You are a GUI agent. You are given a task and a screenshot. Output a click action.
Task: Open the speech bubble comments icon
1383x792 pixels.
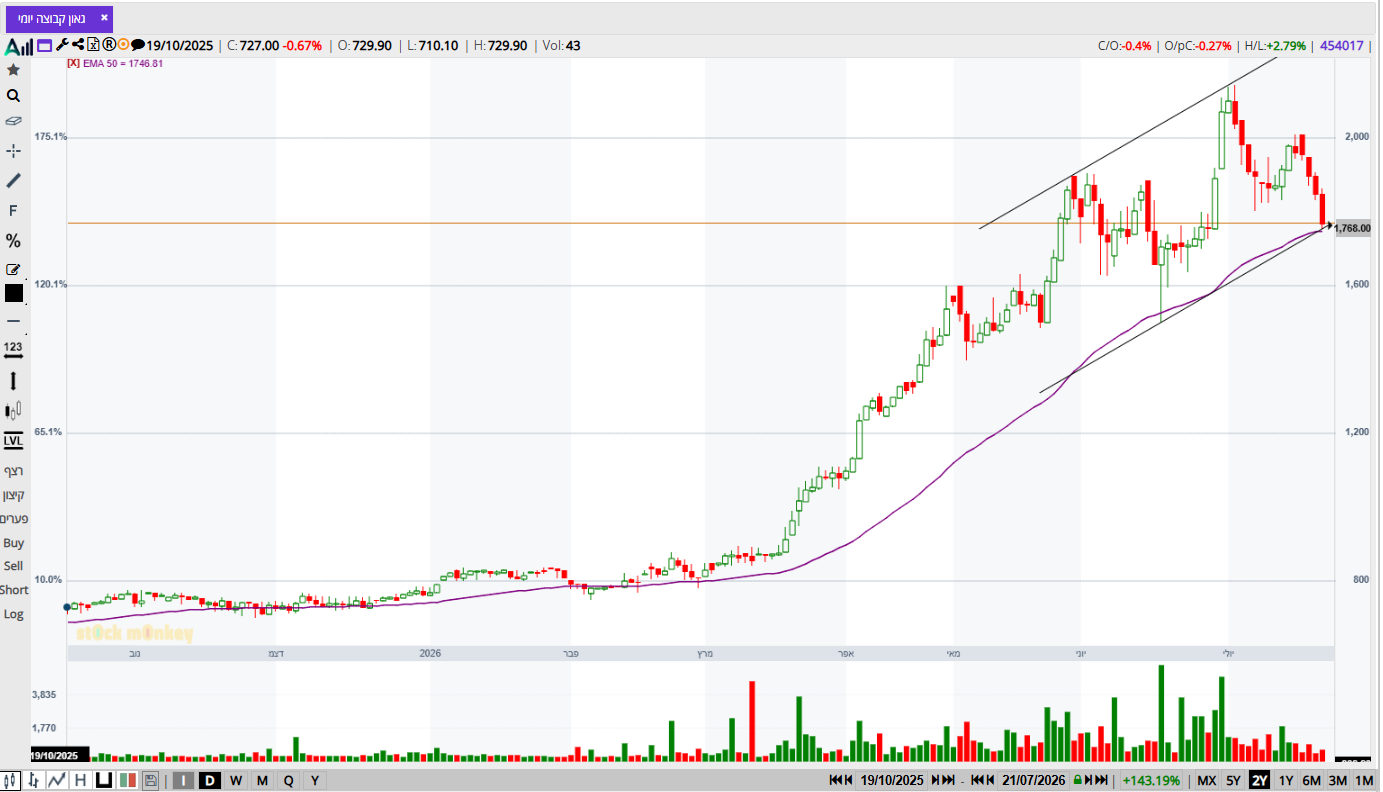click(138, 45)
